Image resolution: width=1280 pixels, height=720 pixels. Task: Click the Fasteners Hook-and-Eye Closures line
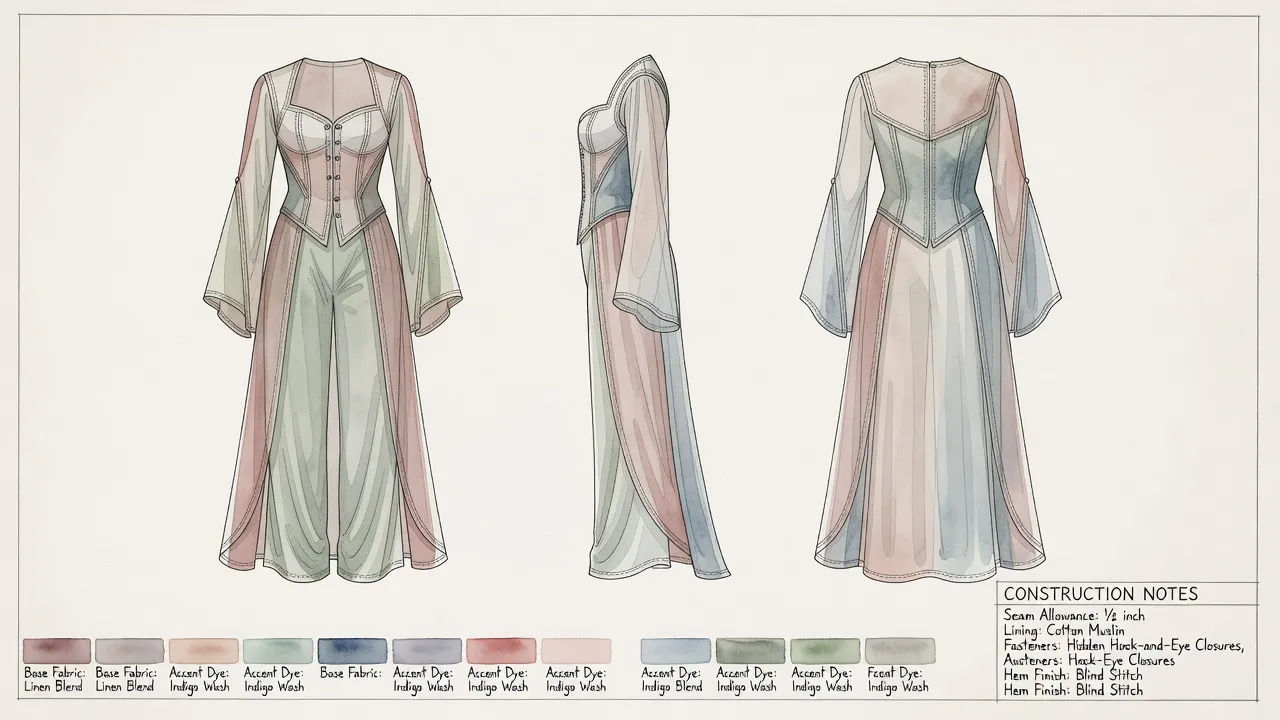point(1123,646)
